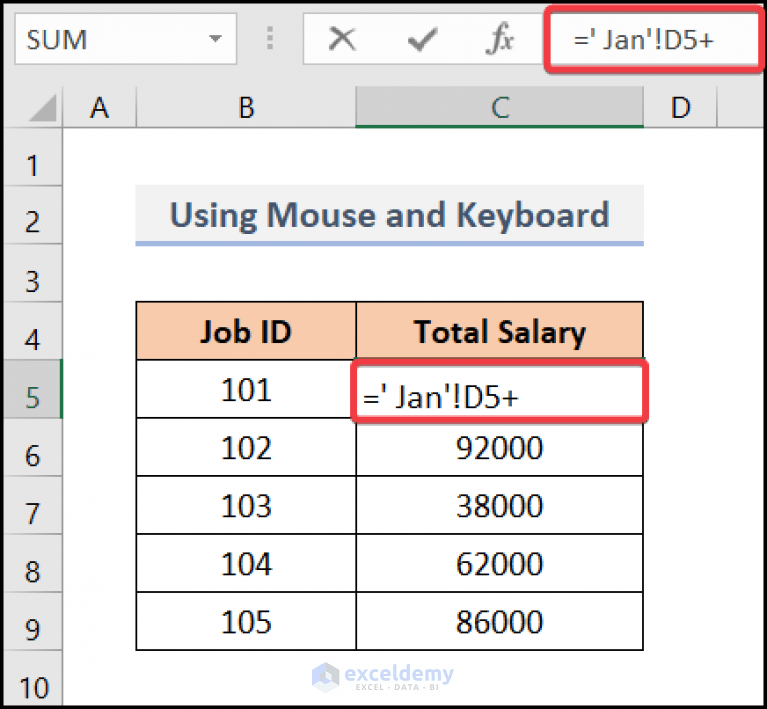This screenshot has height=709, width=767.
Task: Open the Insert Function fx dialog
Action: [x=500, y=39]
